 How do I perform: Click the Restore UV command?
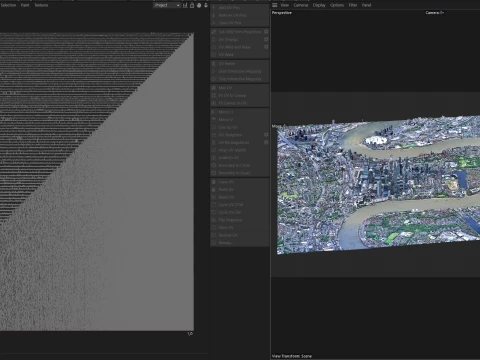click(x=240, y=235)
